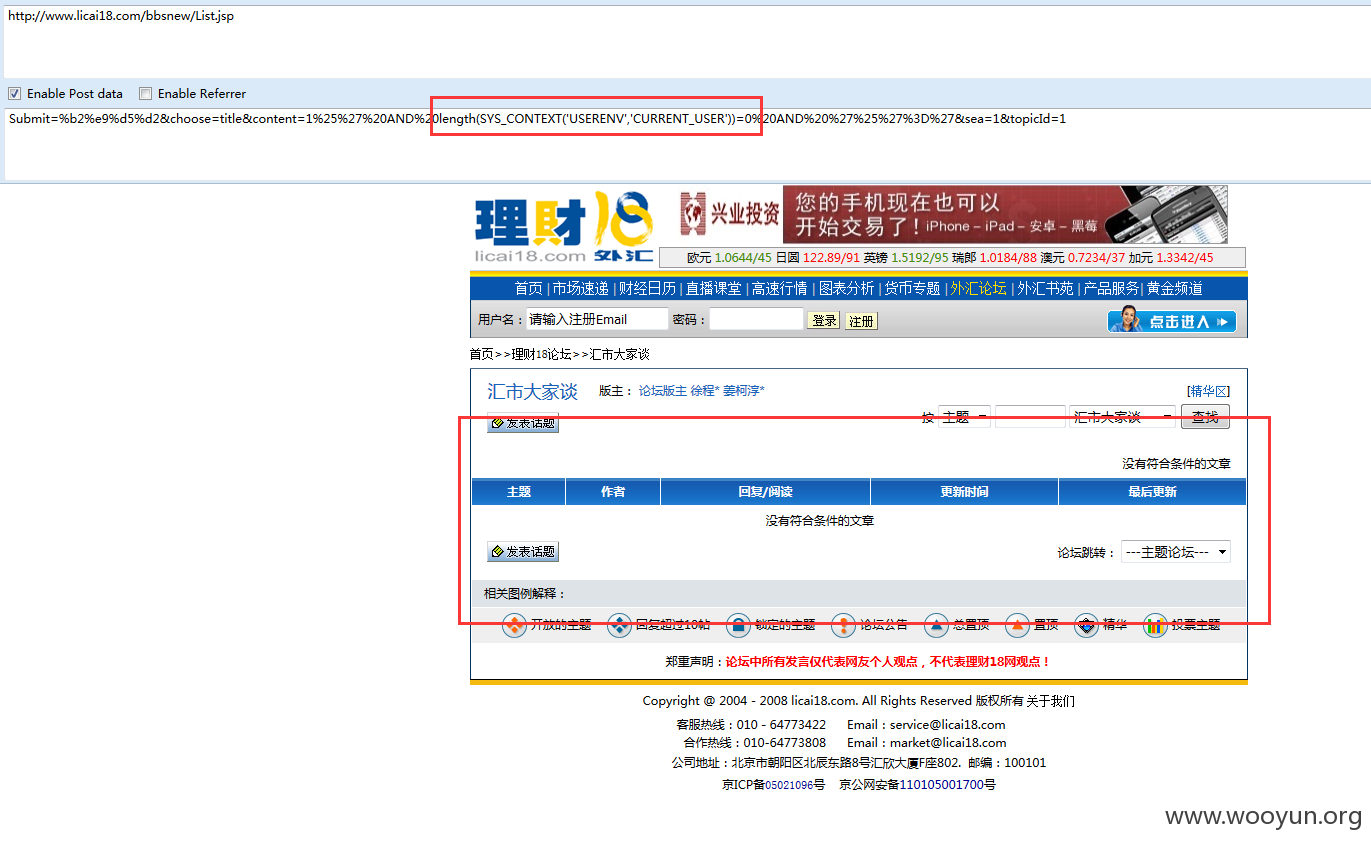The height and width of the screenshot is (845, 1371).
Task: Click the 理财18 licai18.com logo
Action: tap(563, 227)
